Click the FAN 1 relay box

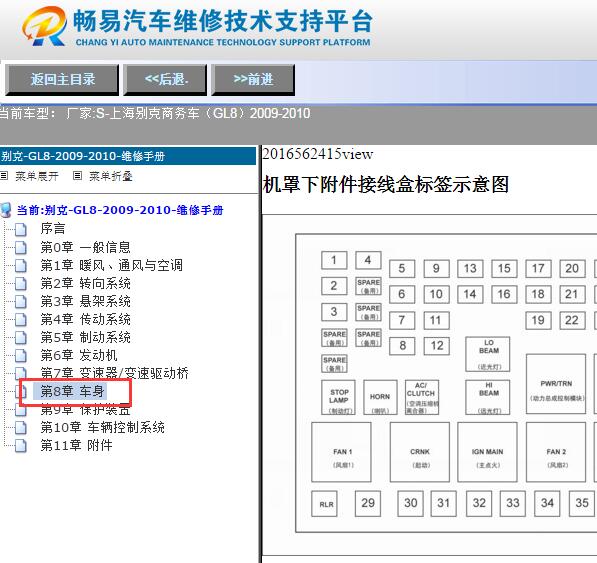click(342, 452)
